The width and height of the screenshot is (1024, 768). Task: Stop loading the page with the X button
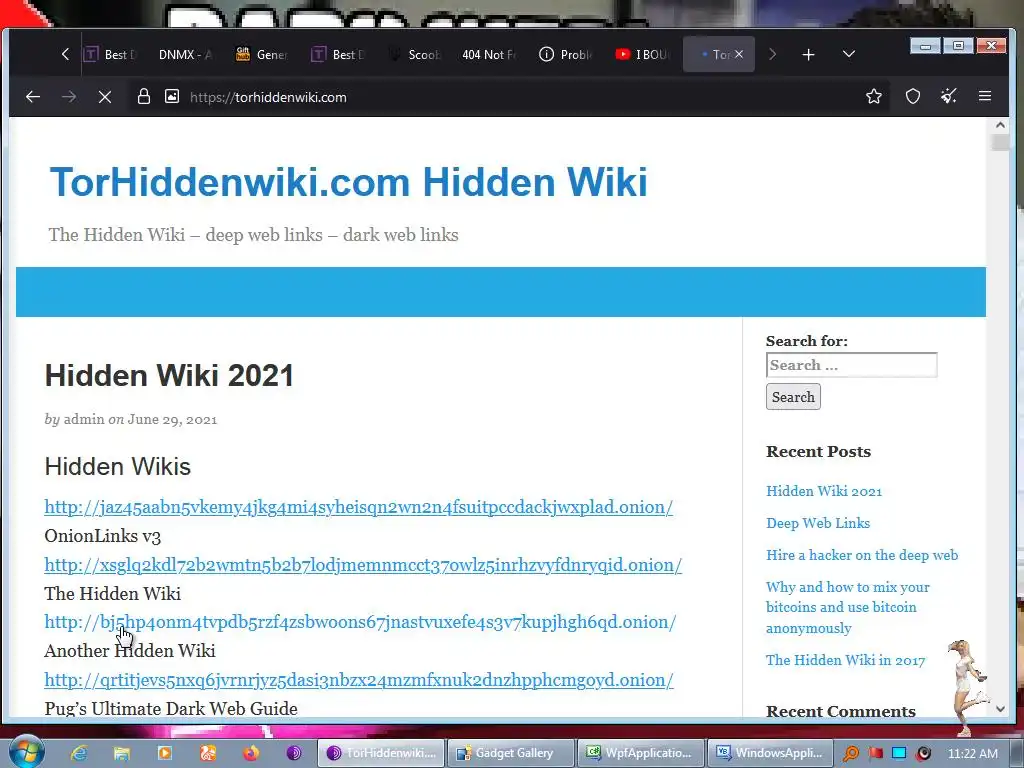(104, 97)
